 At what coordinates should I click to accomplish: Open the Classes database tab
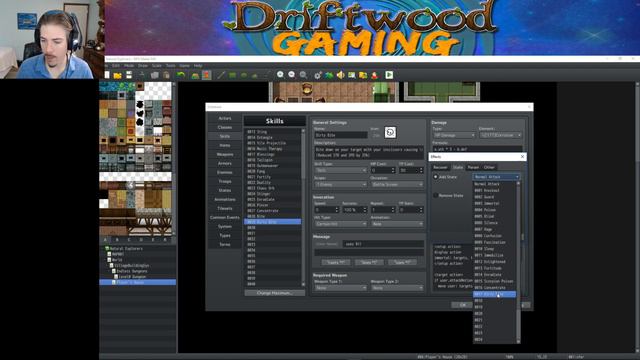click(x=224, y=127)
